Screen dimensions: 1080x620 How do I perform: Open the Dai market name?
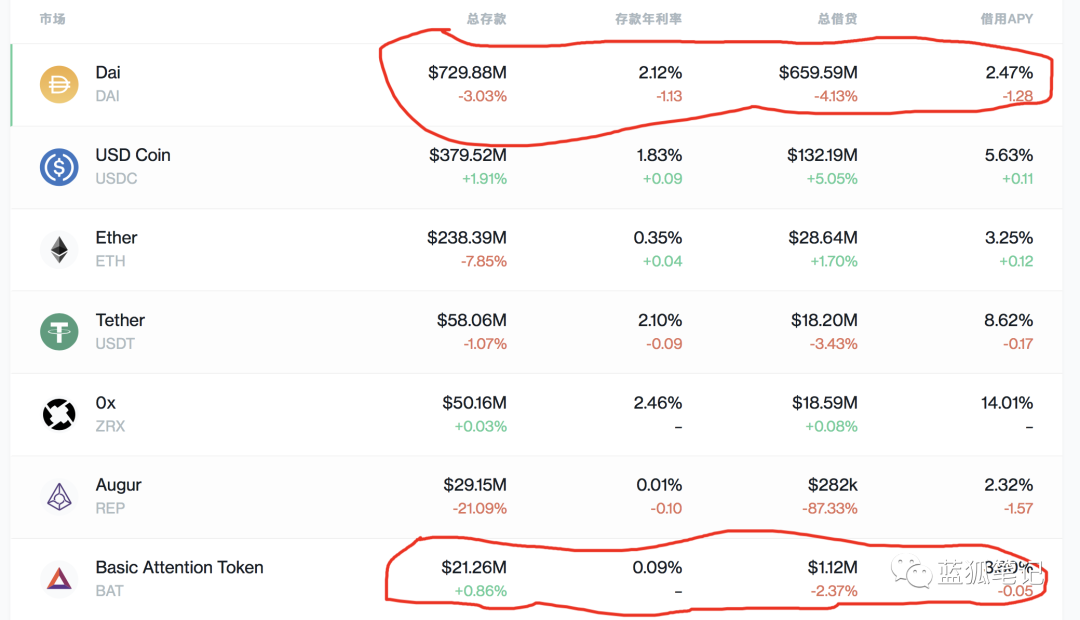(x=108, y=72)
